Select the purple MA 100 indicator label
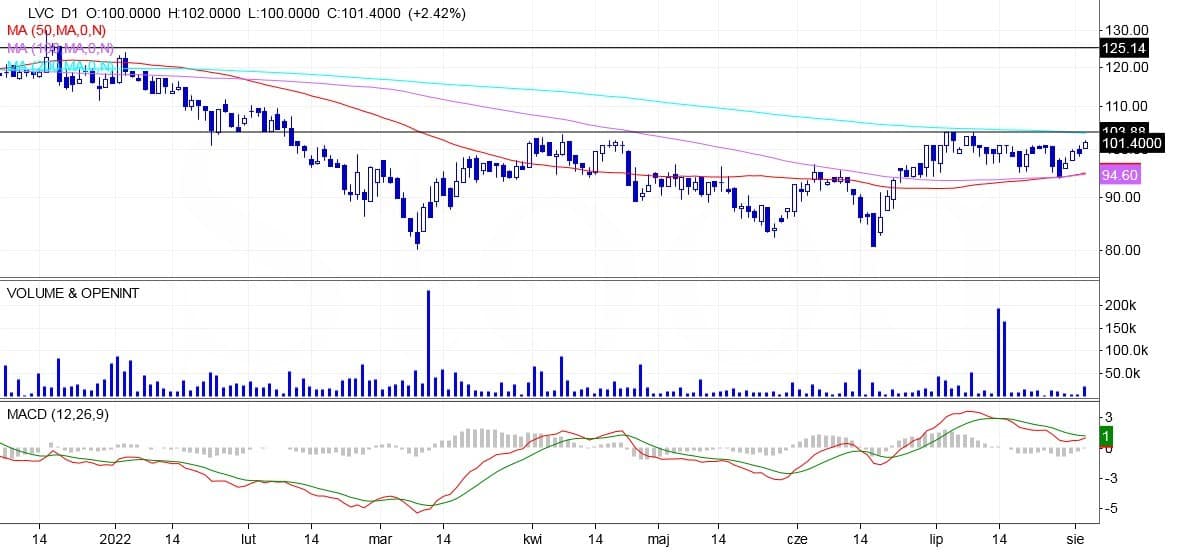The image size is (1184, 553). [59, 48]
